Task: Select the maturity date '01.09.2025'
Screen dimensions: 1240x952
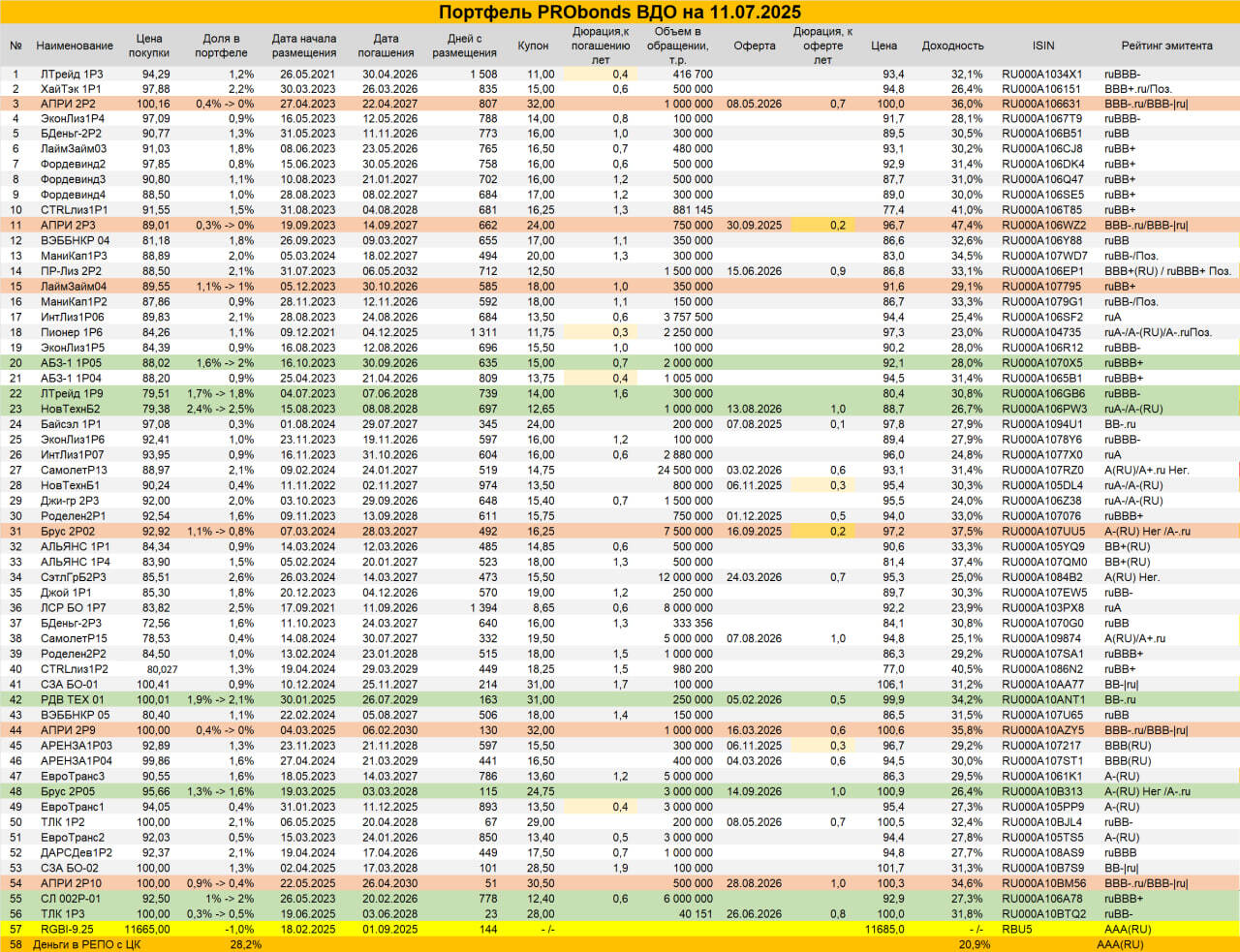Action: pos(390,930)
